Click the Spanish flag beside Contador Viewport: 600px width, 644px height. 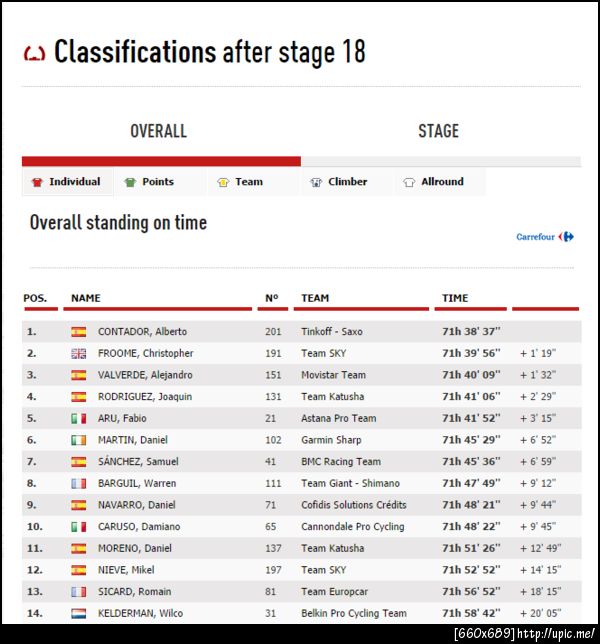tap(78, 332)
